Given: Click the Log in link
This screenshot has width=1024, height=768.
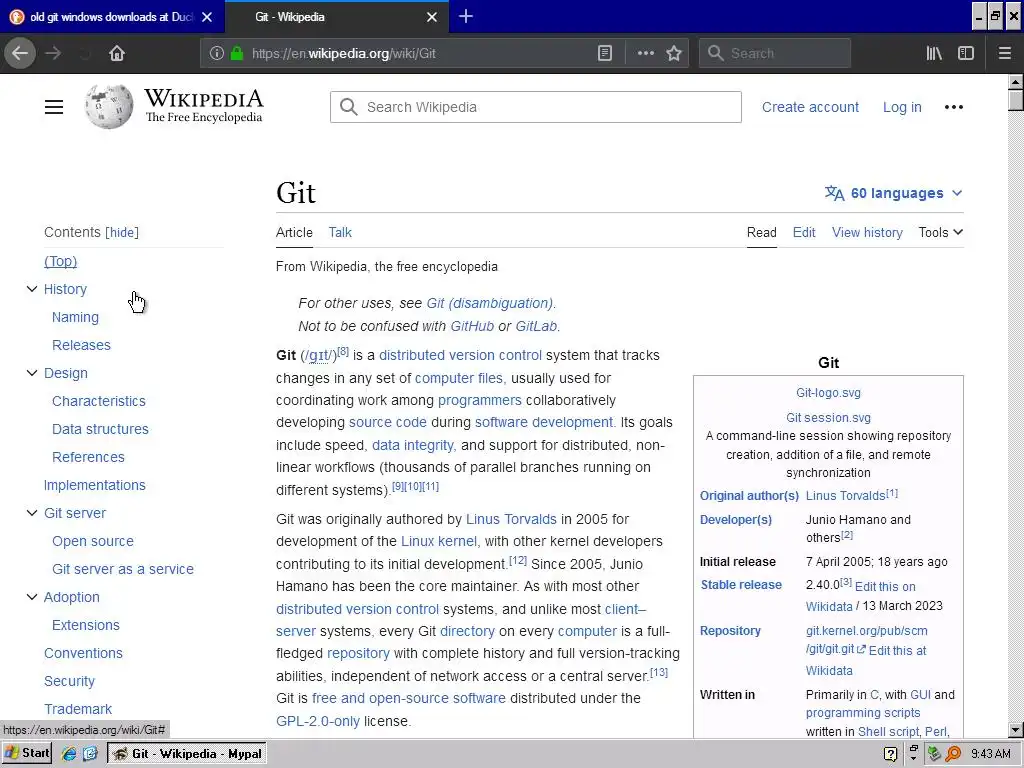Looking at the screenshot, I should click(x=902, y=107).
